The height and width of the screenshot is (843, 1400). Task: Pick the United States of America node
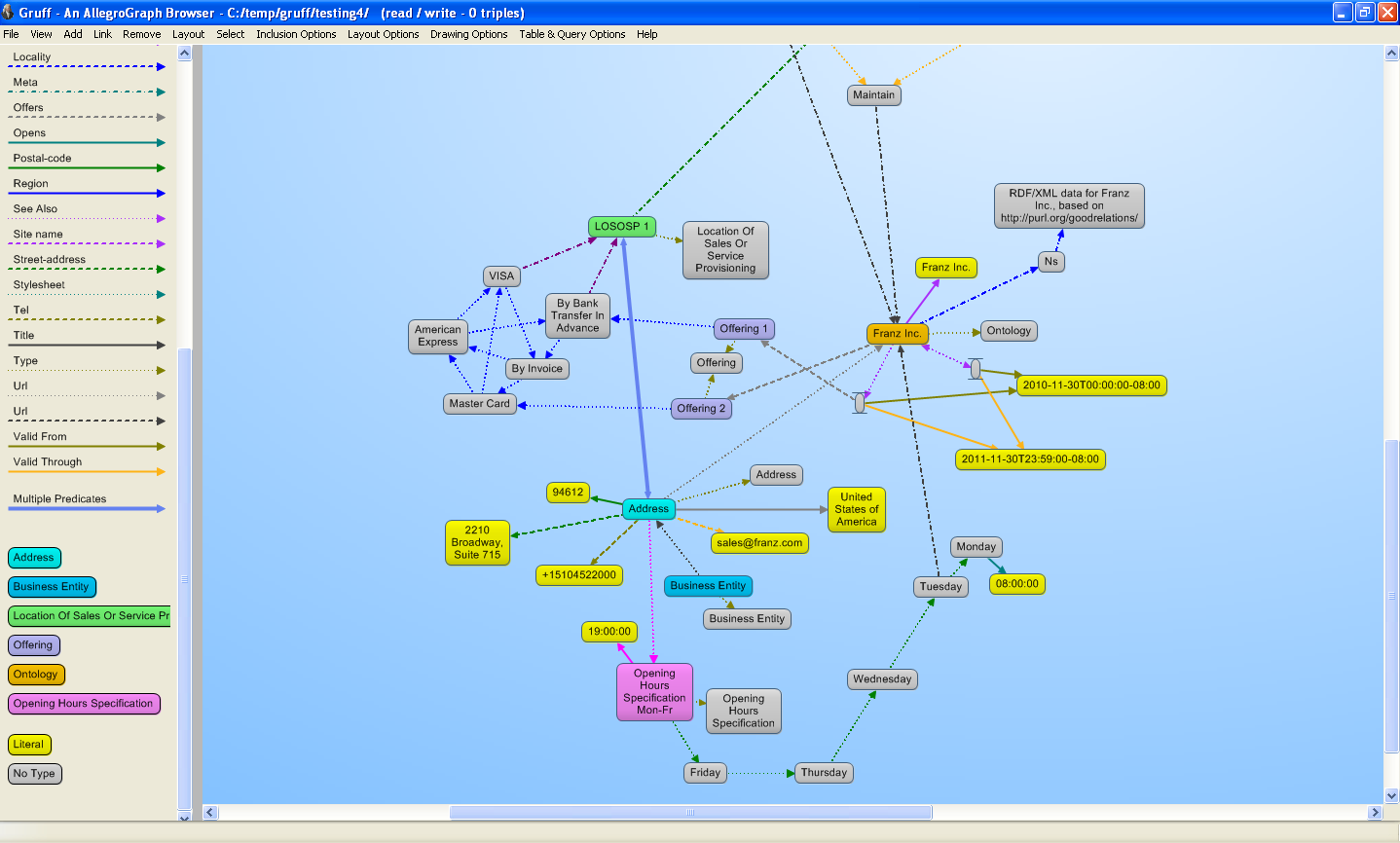(x=856, y=509)
